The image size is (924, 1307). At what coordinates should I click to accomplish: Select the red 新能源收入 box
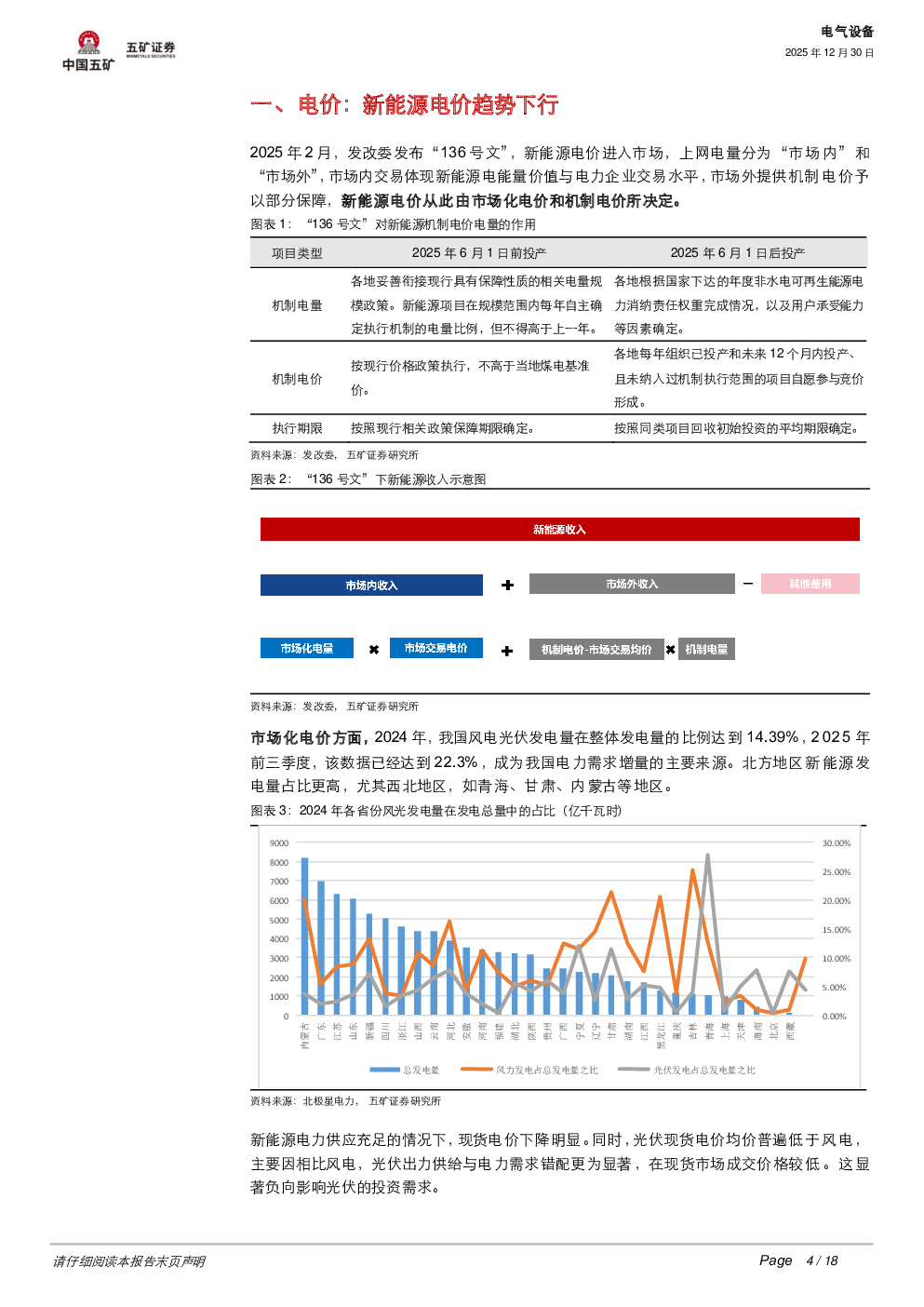click(559, 530)
